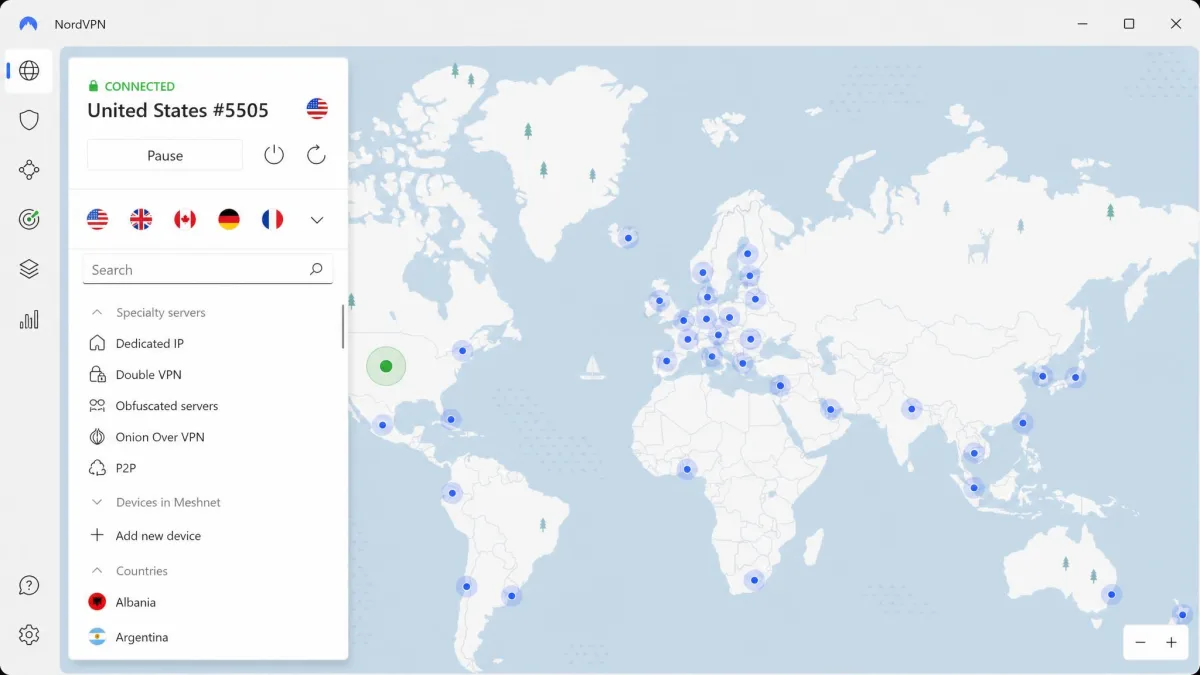
Task: Expand the recent countries chevron dropdown
Action: 317,220
